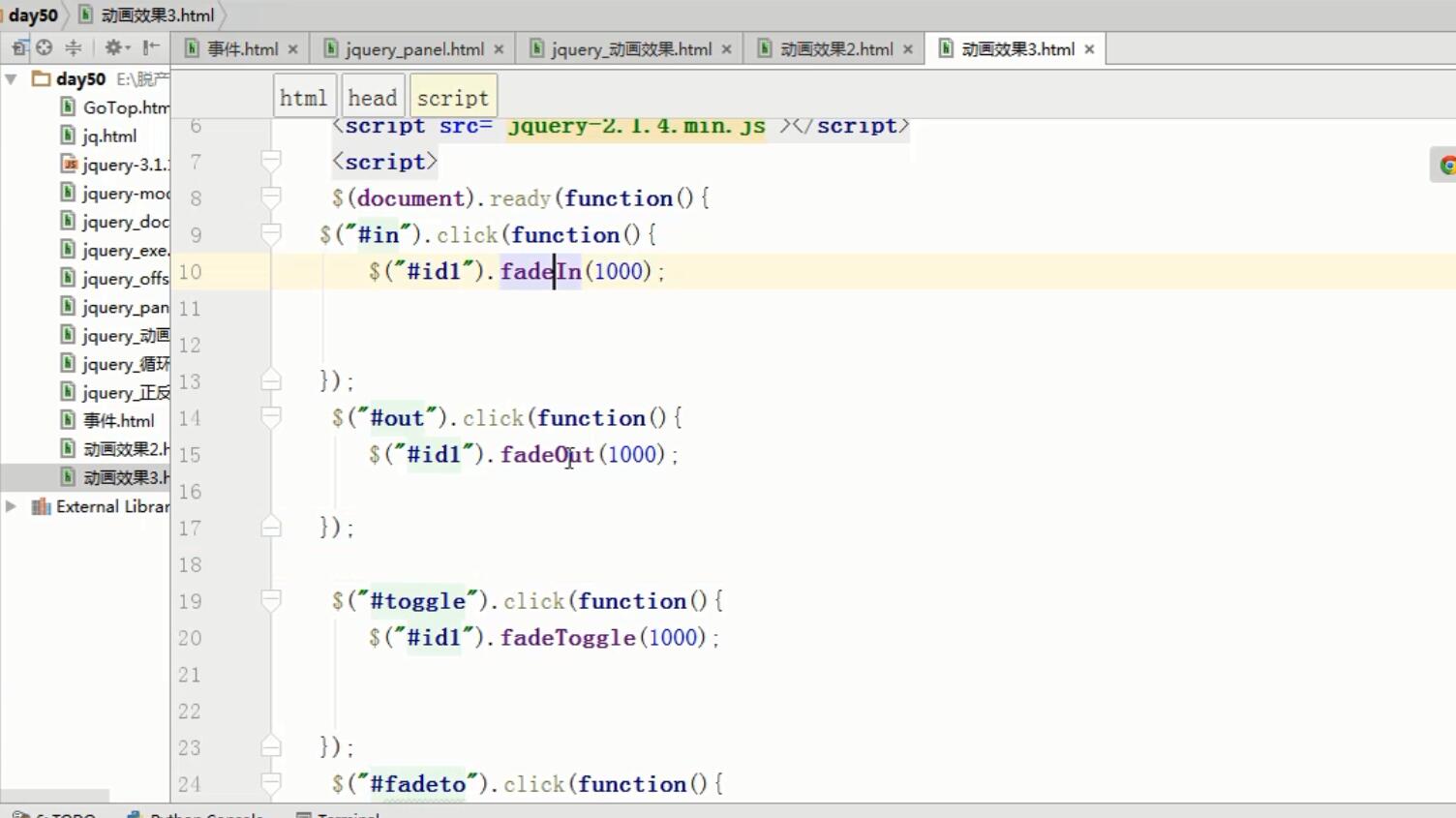Viewport: 1456px width, 818px height.
Task: Close the 动画效果2.html tab
Action: pos(908,49)
